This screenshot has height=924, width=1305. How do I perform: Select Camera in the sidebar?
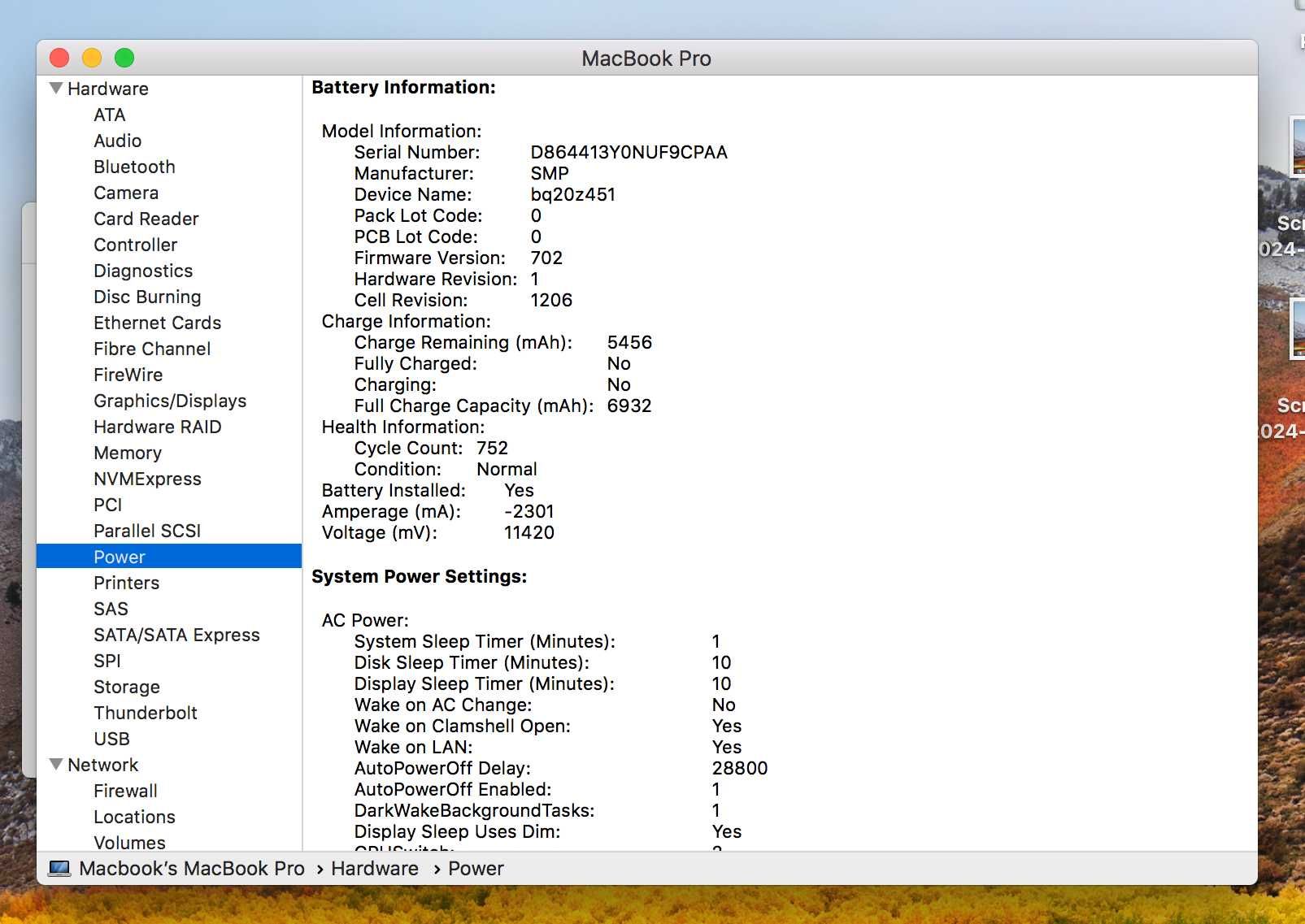pos(126,193)
